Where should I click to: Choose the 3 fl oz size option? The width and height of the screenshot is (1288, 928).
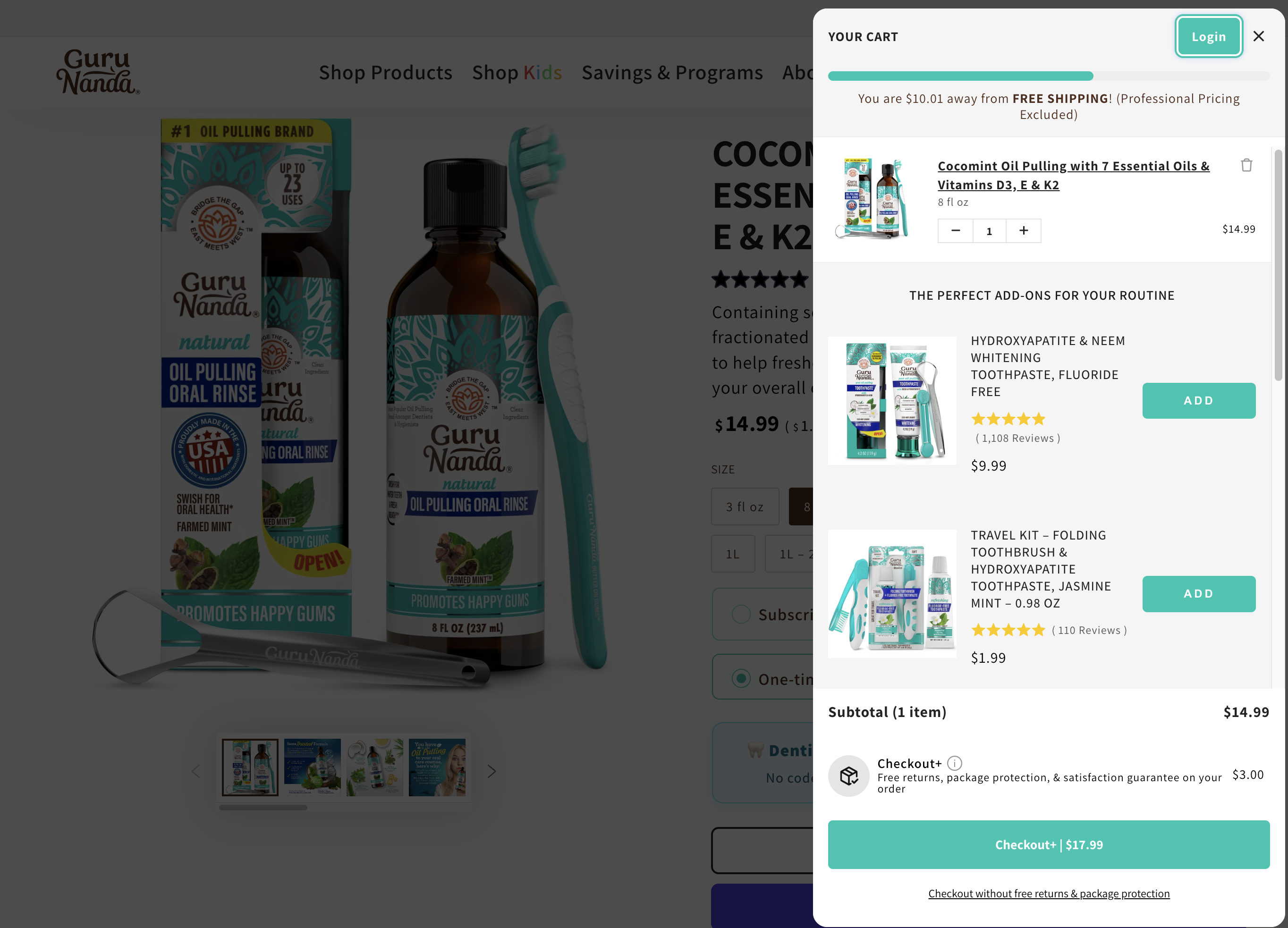pos(745,506)
